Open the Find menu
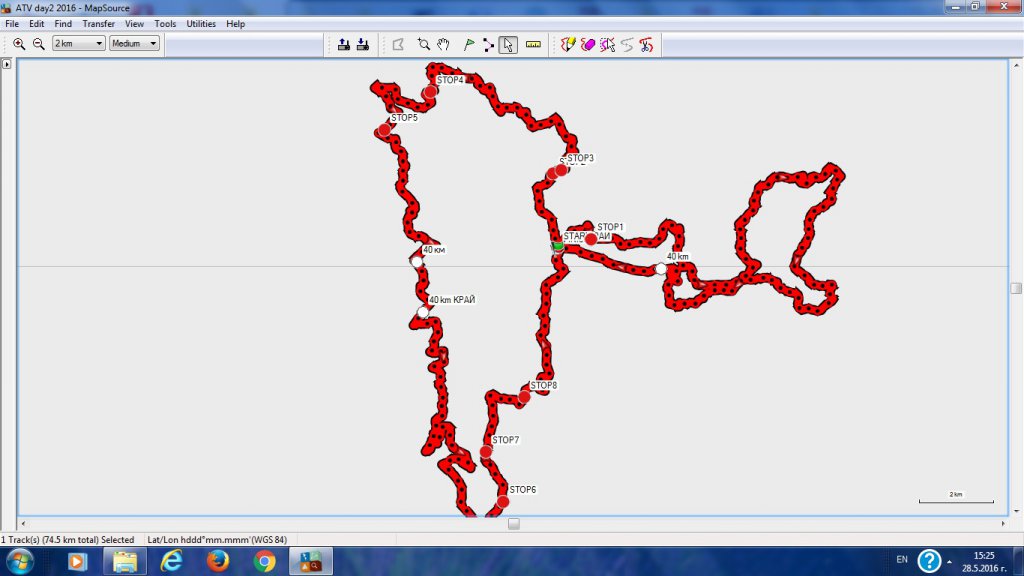The height and width of the screenshot is (576, 1024). click(x=63, y=24)
